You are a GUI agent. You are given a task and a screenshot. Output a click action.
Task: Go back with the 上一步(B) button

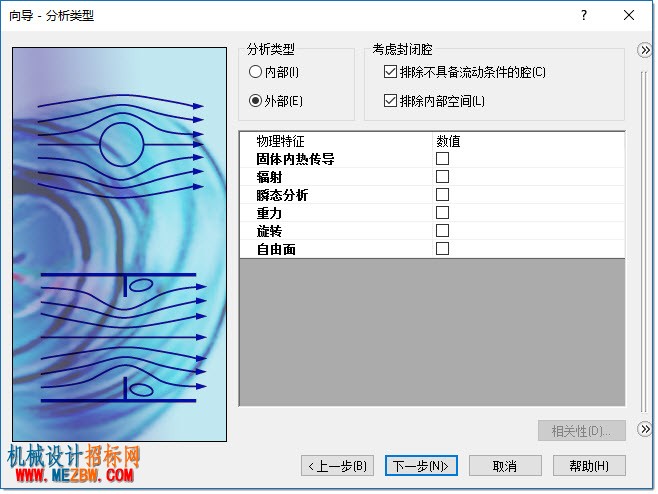pyautogui.click(x=337, y=466)
